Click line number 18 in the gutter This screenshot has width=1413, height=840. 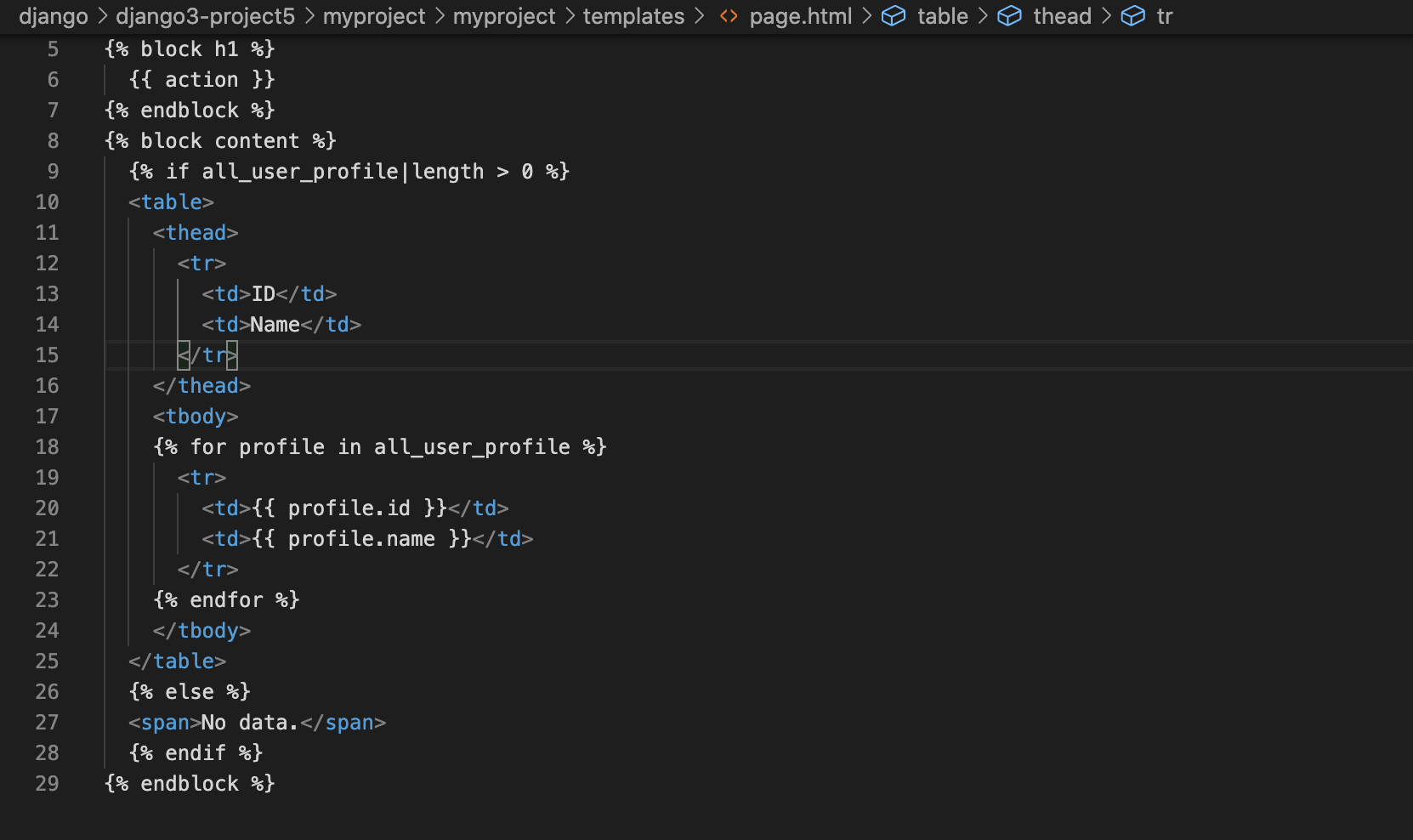tap(47, 447)
